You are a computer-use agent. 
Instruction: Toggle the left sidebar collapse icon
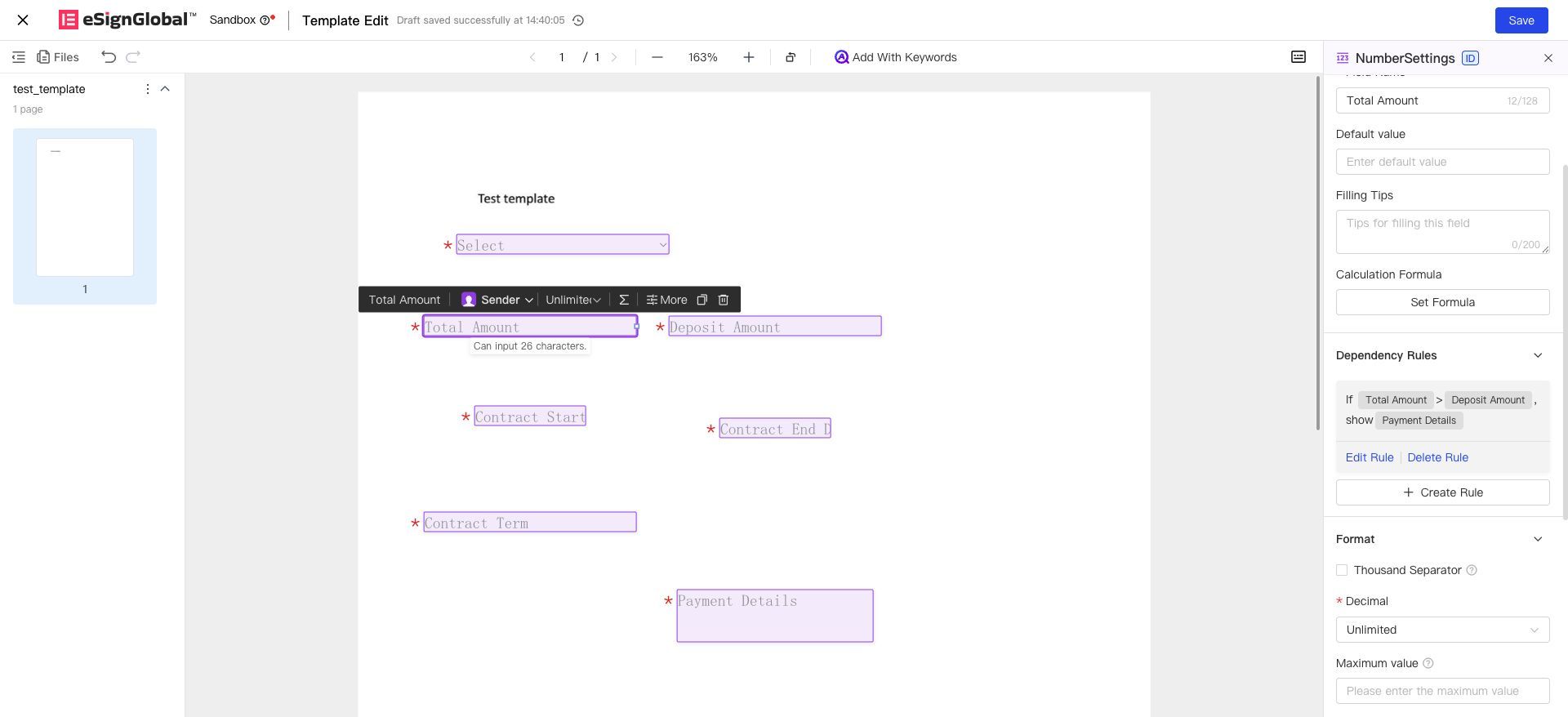[x=19, y=57]
